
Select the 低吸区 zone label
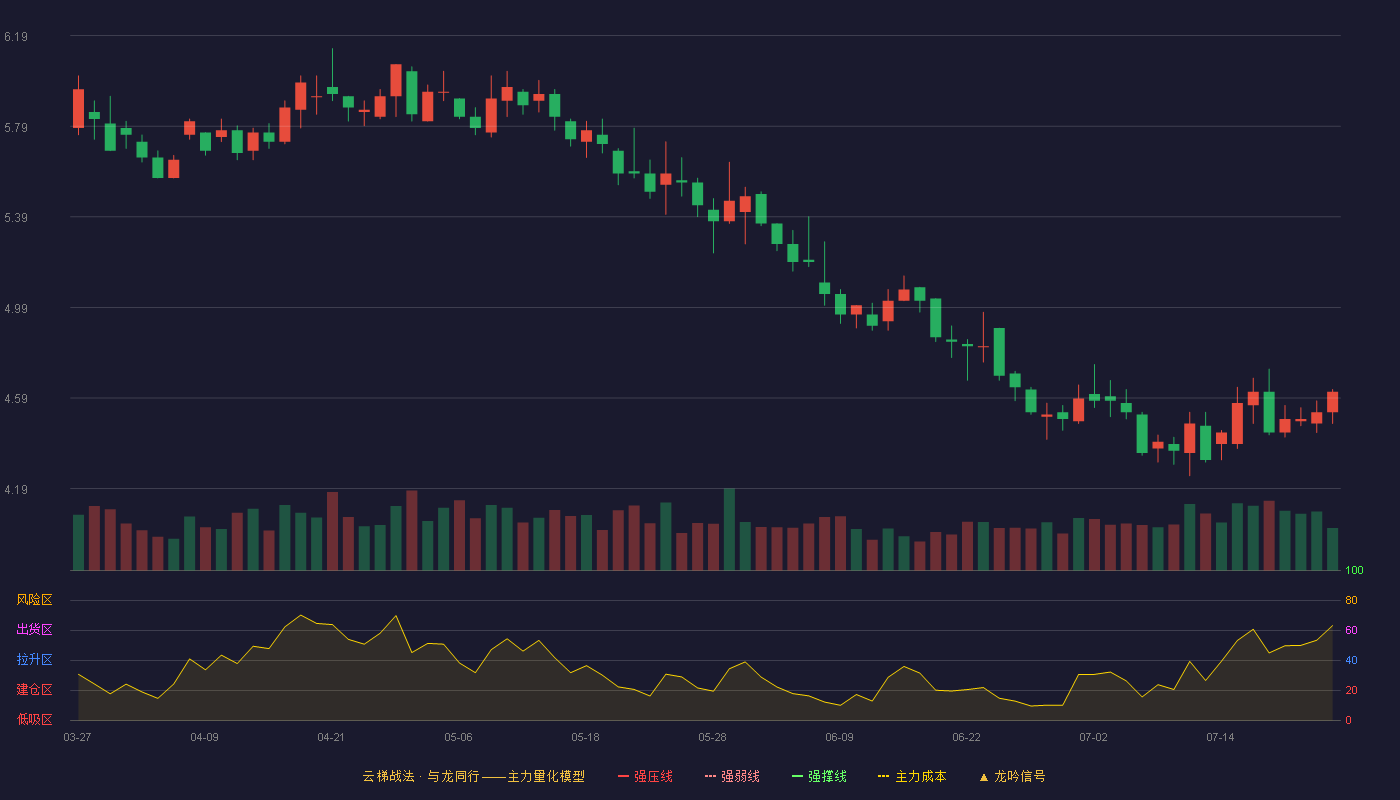pos(34,719)
